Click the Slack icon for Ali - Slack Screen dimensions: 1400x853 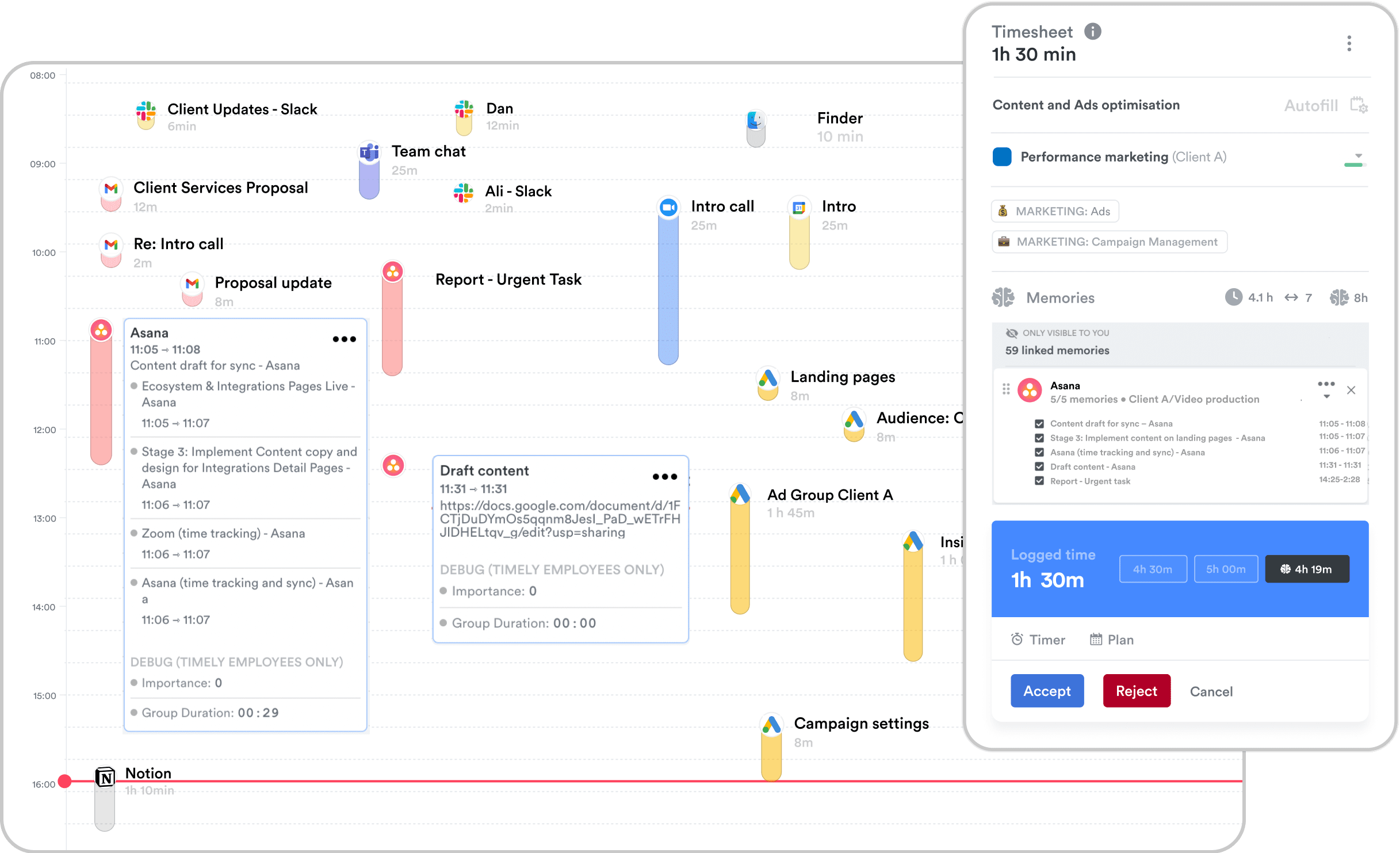point(463,193)
